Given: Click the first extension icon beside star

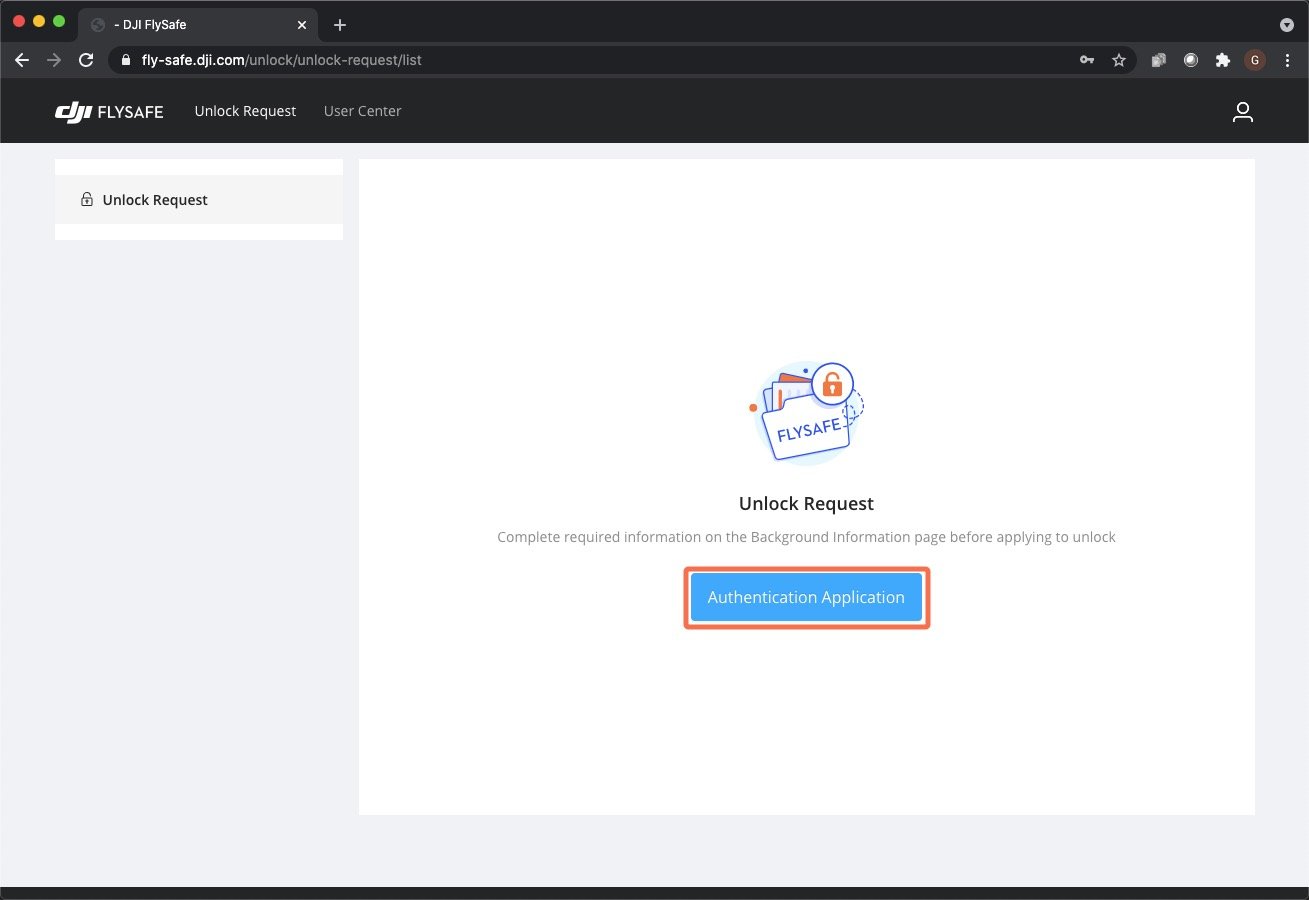Looking at the screenshot, I should (1159, 60).
